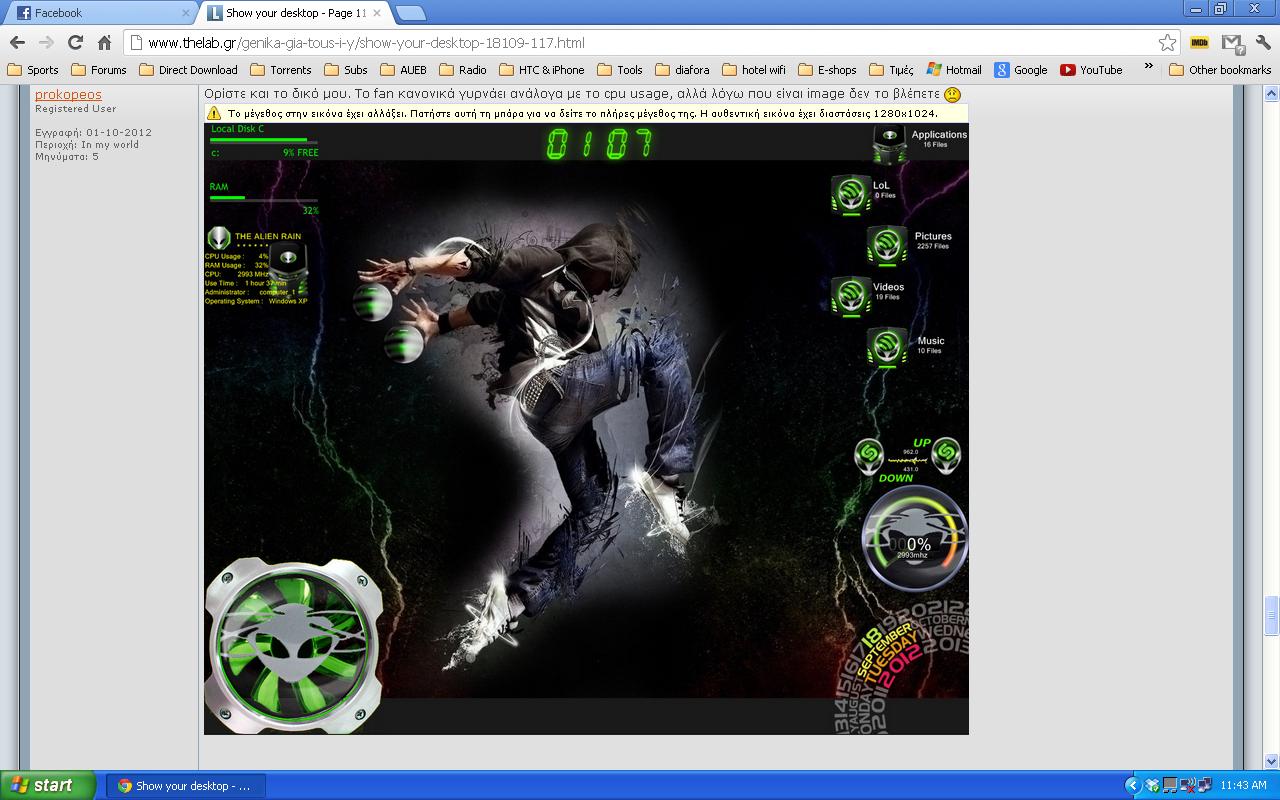The height and width of the screenshot is (800, 1280).
Task: Open the Τιμές bookmarks folder
Action: click(x=892, y=70)
